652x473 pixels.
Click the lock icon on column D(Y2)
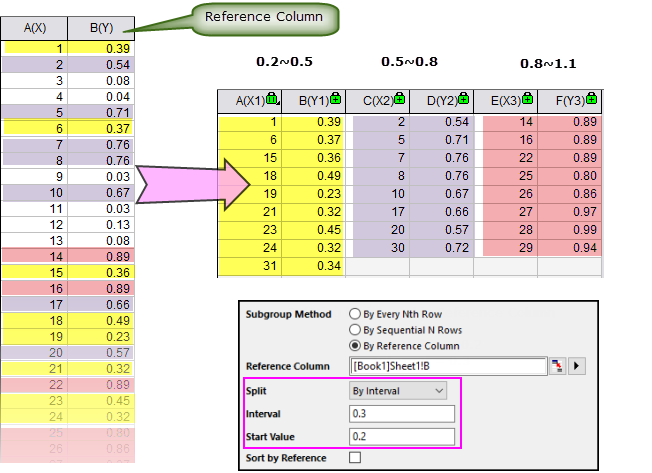(463, 99)
